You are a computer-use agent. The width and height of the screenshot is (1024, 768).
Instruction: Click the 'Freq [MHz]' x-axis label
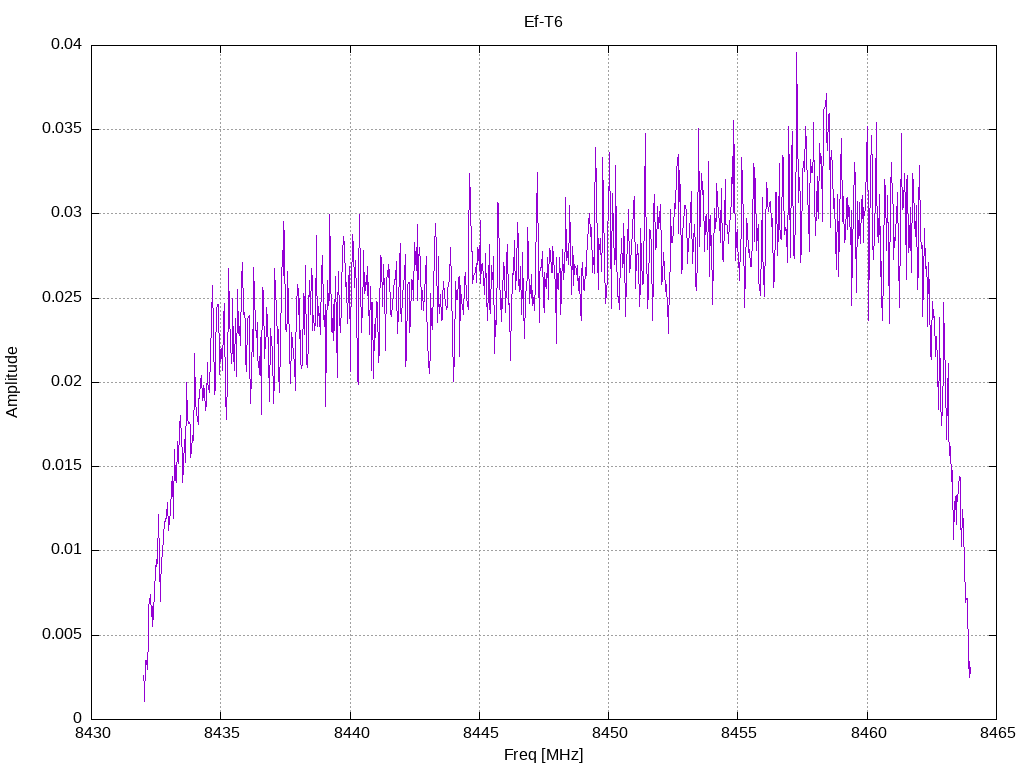543,755
